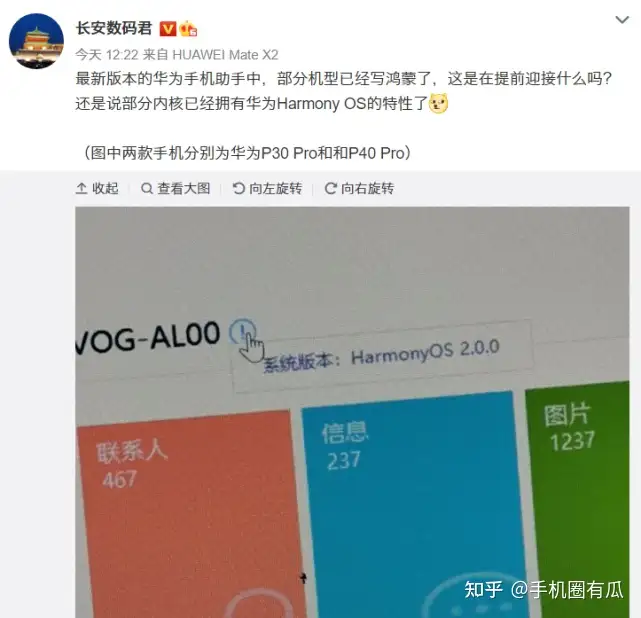This screenshot has height=618, width=641.
Task: Click the clockwise rotate arrow icon
Action: 330,188
